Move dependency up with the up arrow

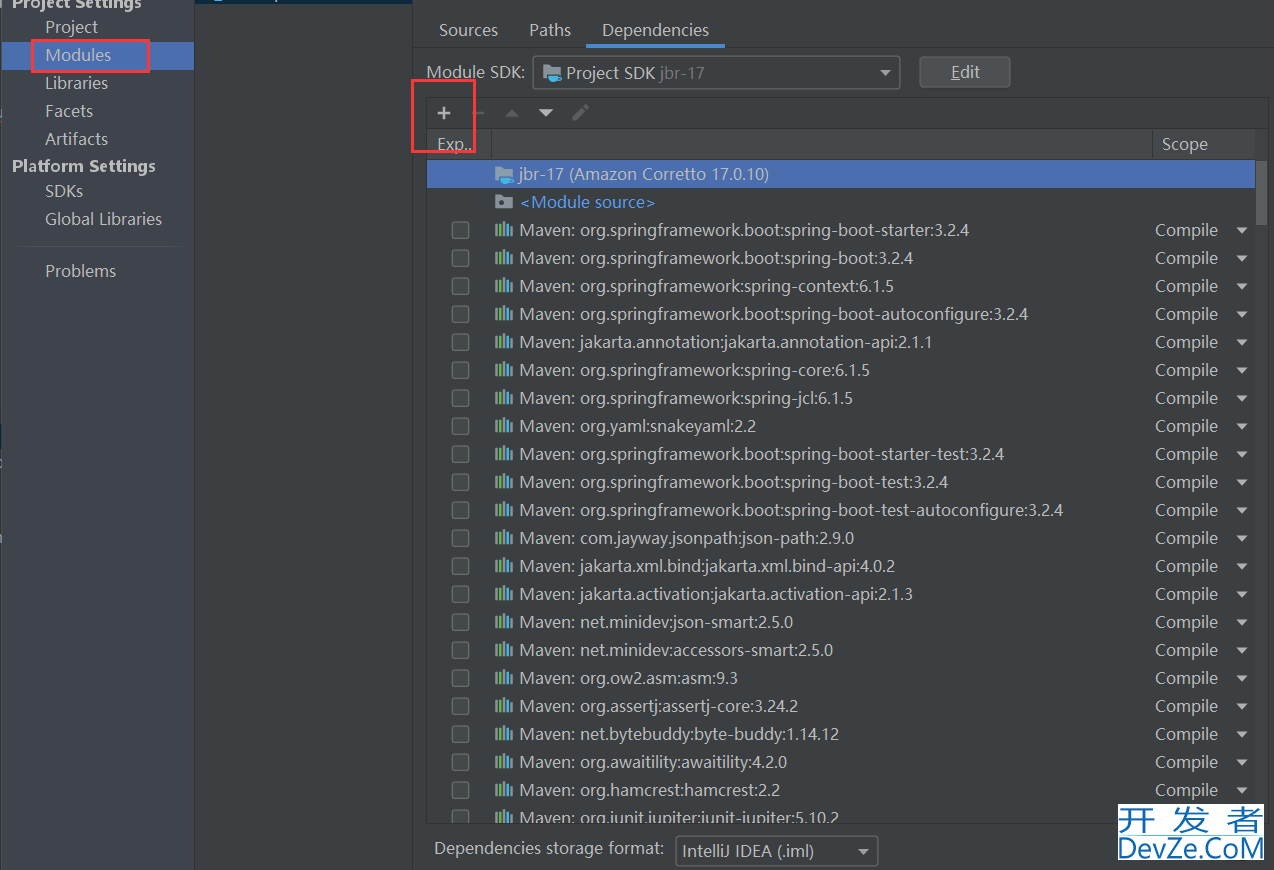512,113
